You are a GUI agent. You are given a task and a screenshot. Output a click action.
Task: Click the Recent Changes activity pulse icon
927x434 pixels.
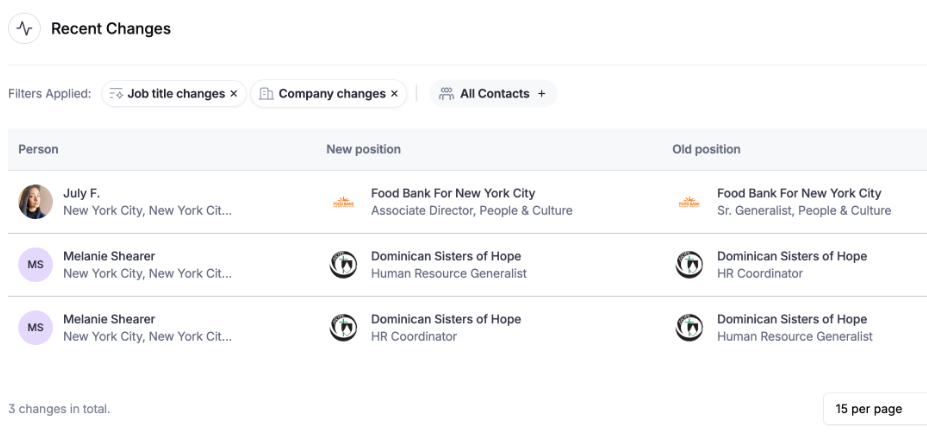pyautogui.click(x=24, y=28)
